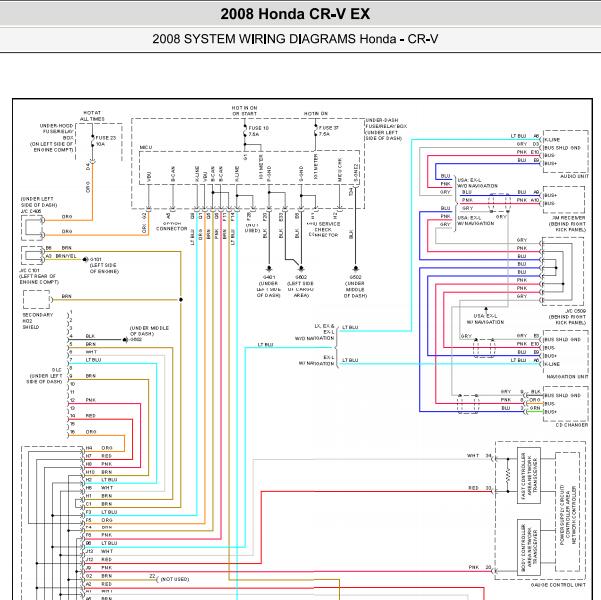Click the 'CD CHANGER' component label

pyautogui.click(x=571, y=425)
